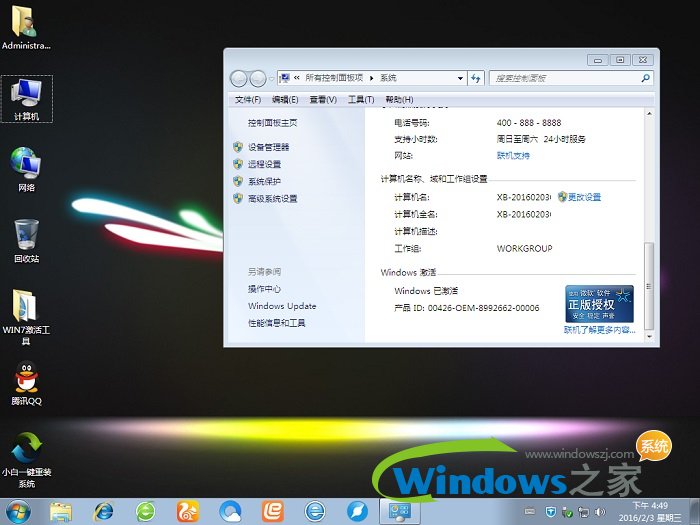Open the 网络 desktop icon

point(26,170)
